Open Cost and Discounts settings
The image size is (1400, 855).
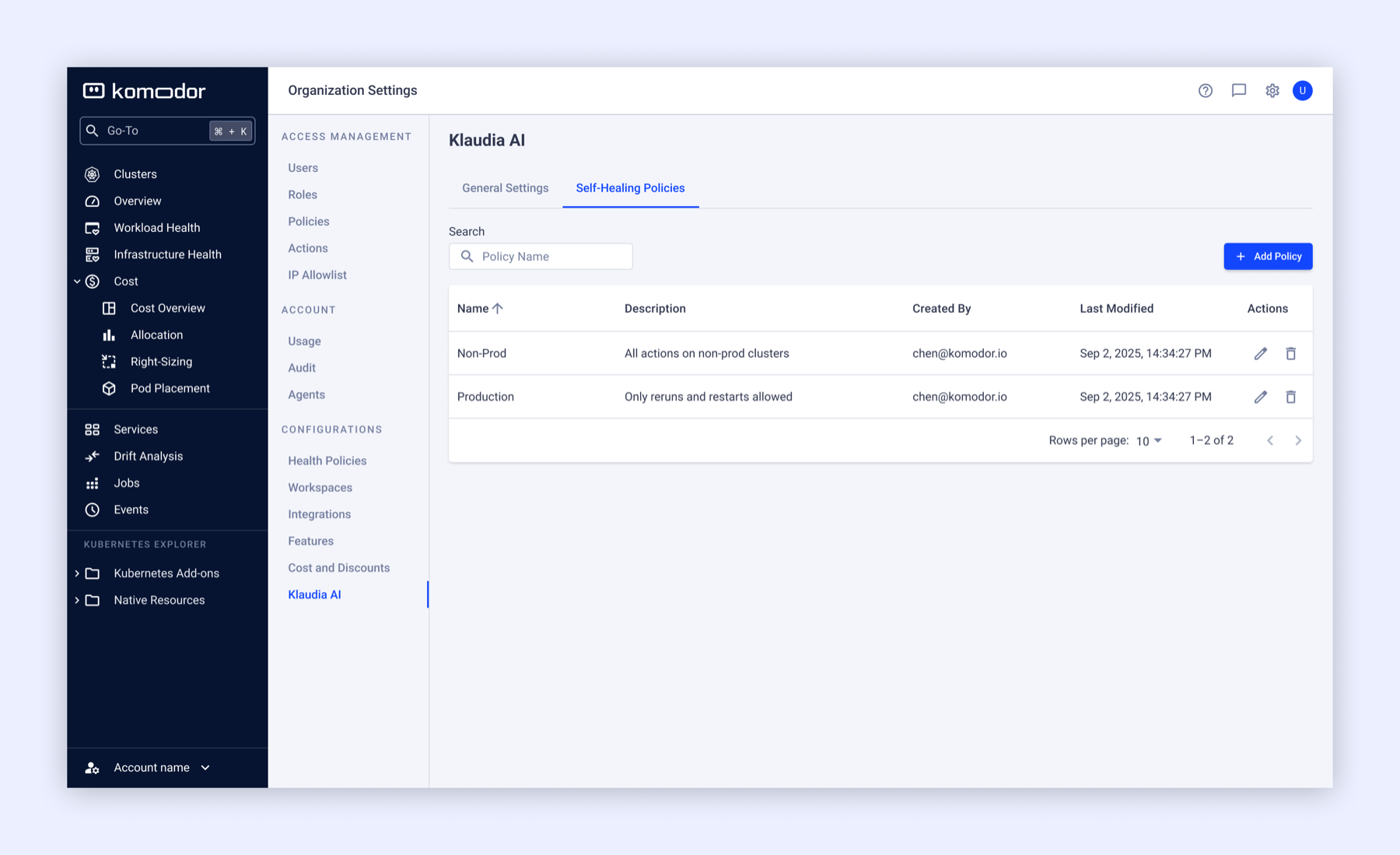339,568
